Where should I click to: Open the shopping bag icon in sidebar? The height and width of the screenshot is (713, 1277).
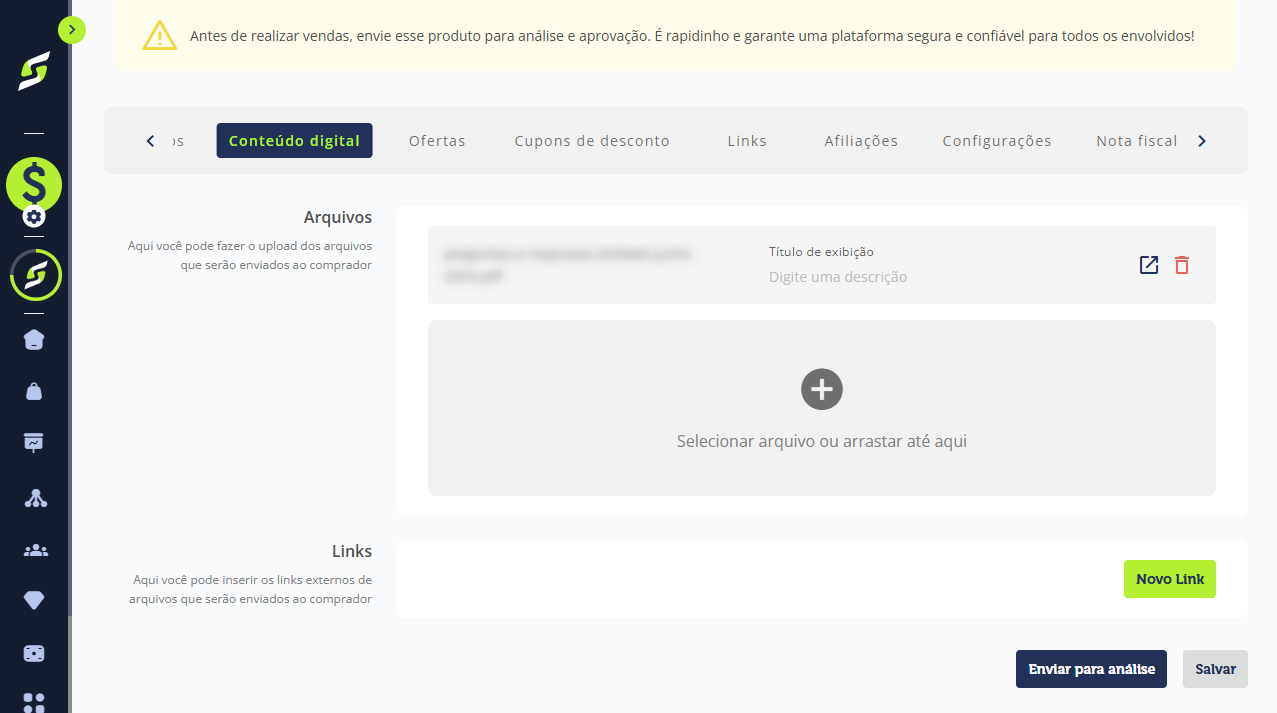[x=34, y=391]
